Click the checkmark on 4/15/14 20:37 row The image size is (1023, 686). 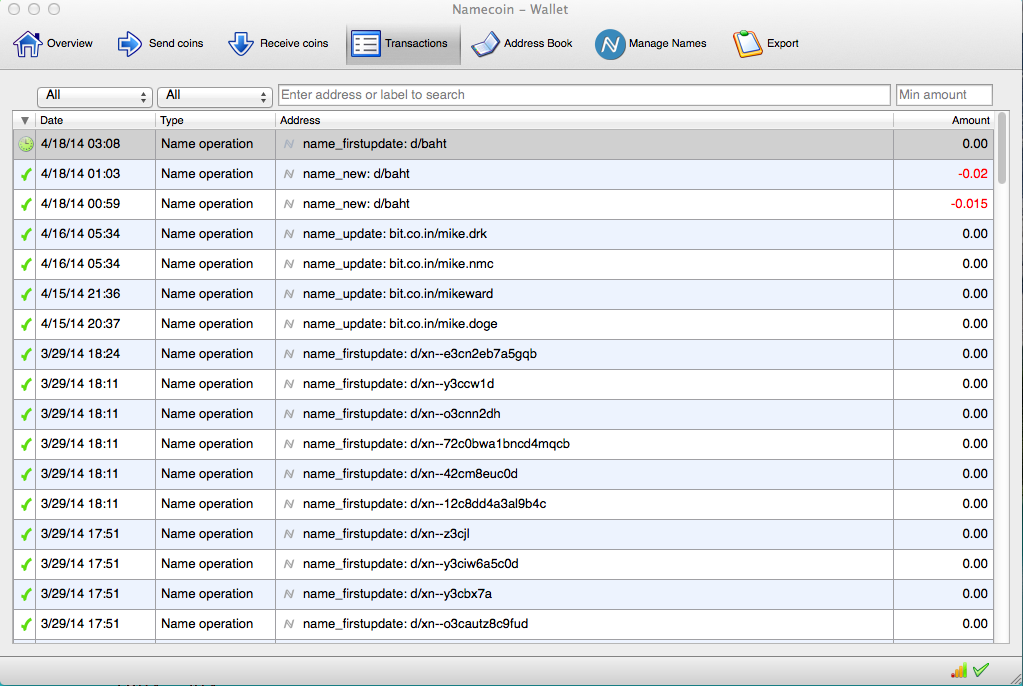(x=25, y=324)
